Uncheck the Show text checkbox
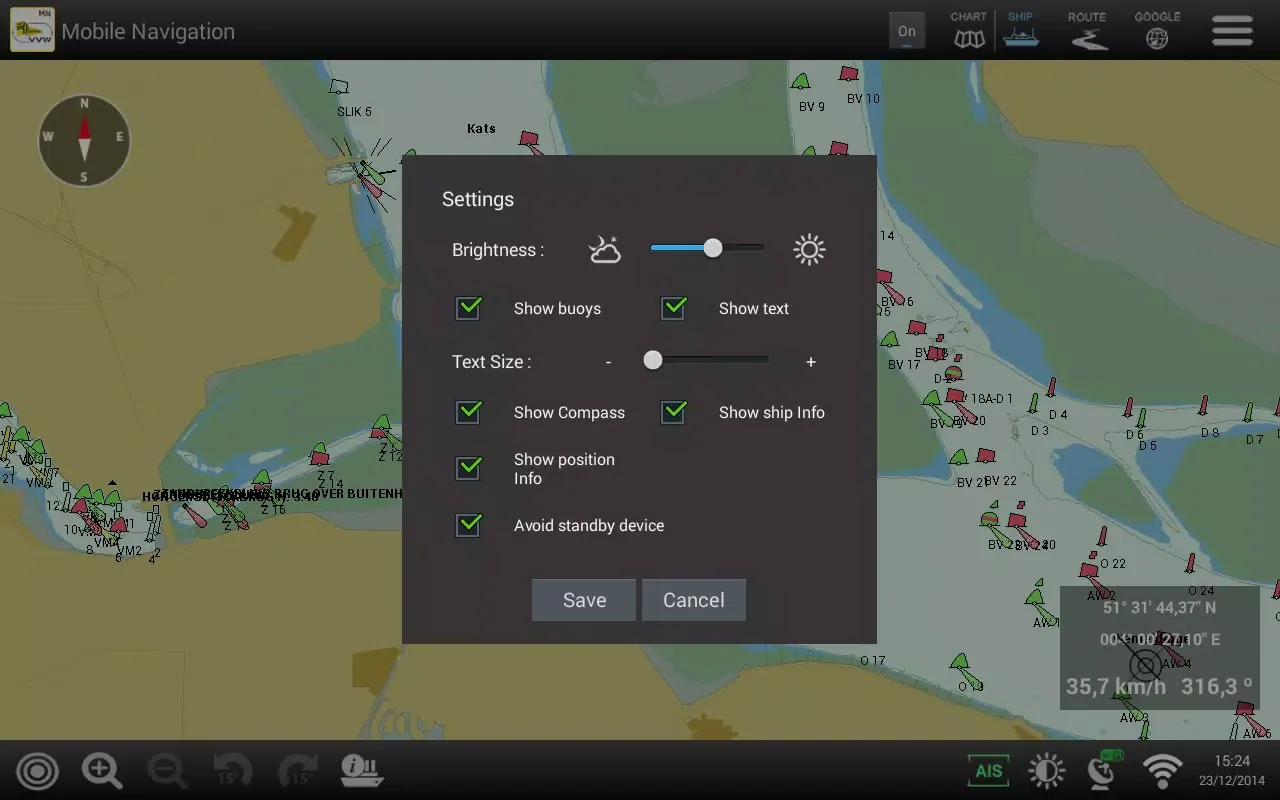This screenshot has width=1280, height=800. coord(674,308)
